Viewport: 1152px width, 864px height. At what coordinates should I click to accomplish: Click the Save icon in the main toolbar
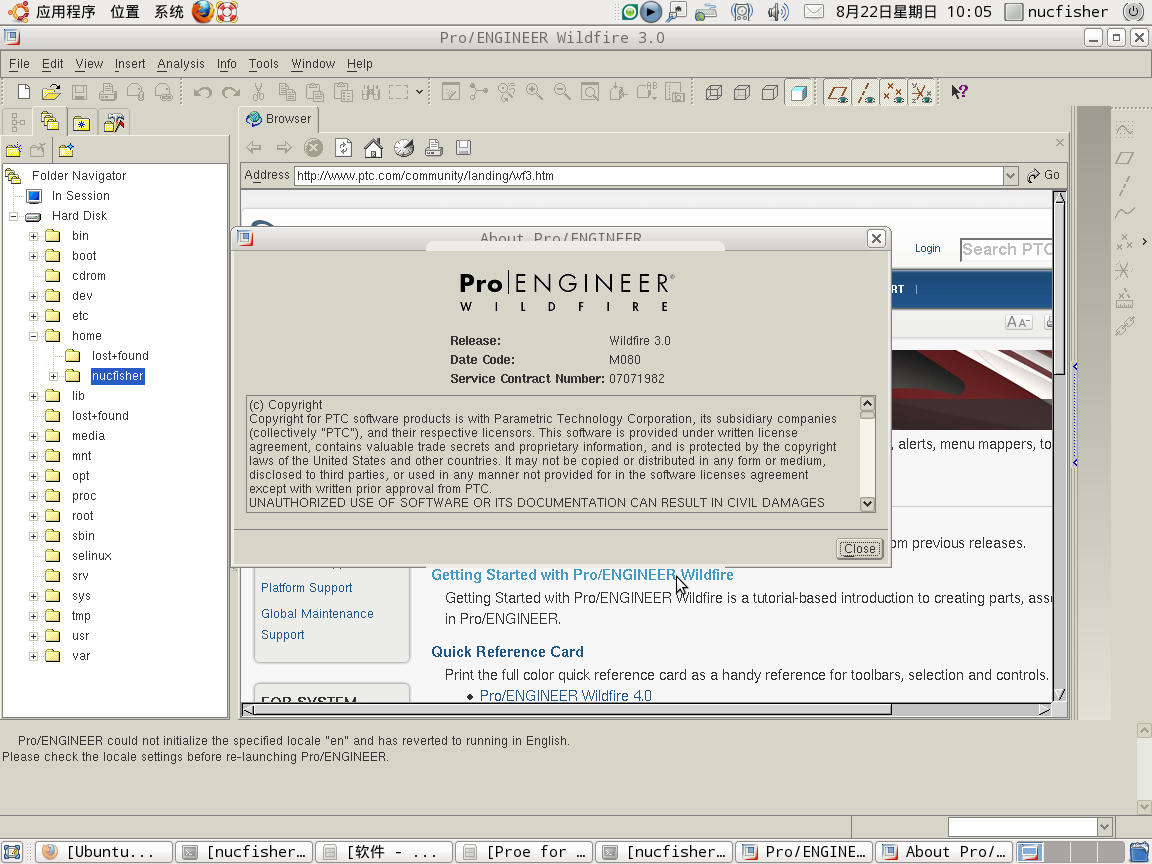tap(79, 92)
